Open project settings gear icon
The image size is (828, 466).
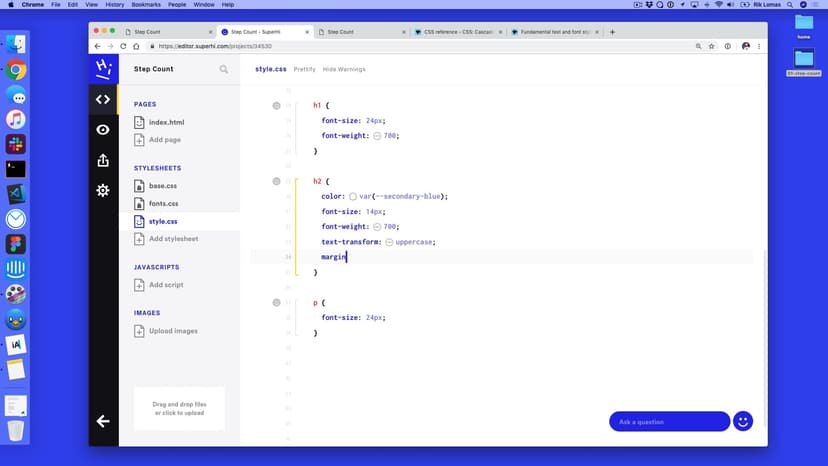point(102,190)
